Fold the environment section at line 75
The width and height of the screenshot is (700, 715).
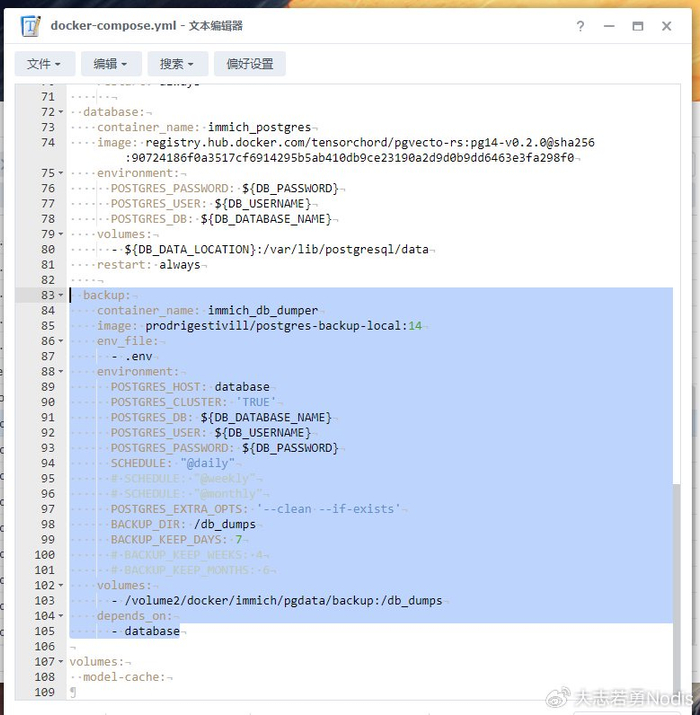tap(61, 174)
